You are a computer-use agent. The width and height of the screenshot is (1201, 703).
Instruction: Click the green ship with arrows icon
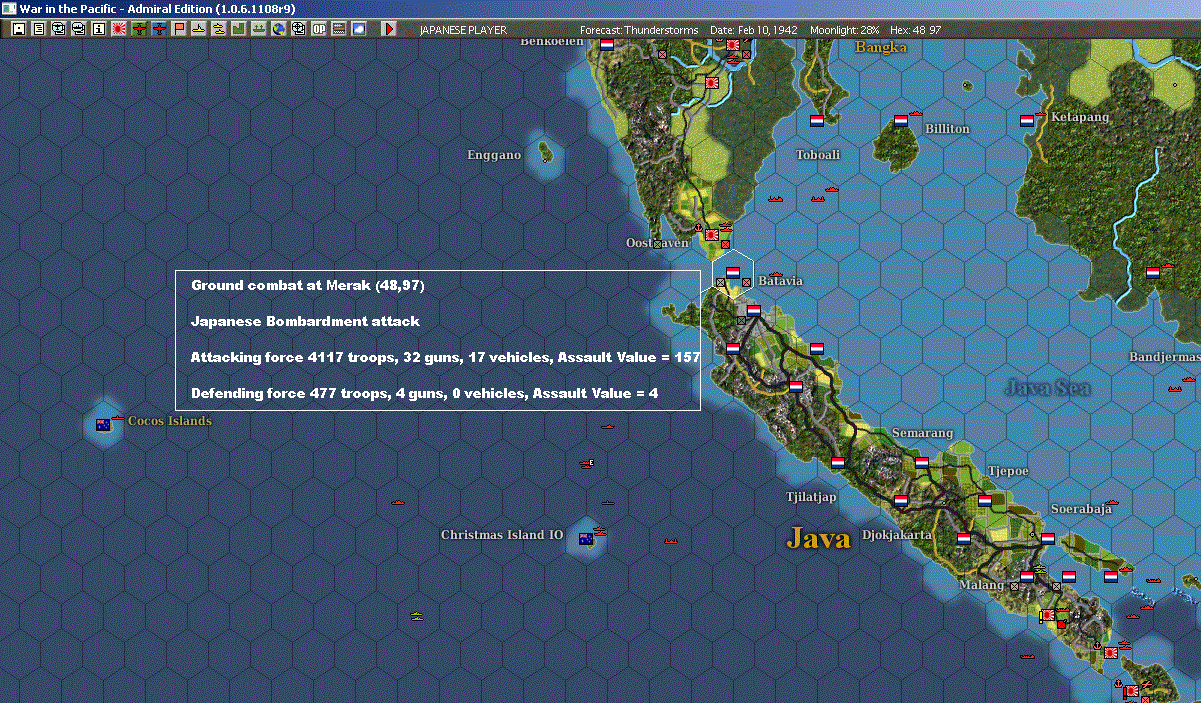(258, 29)
